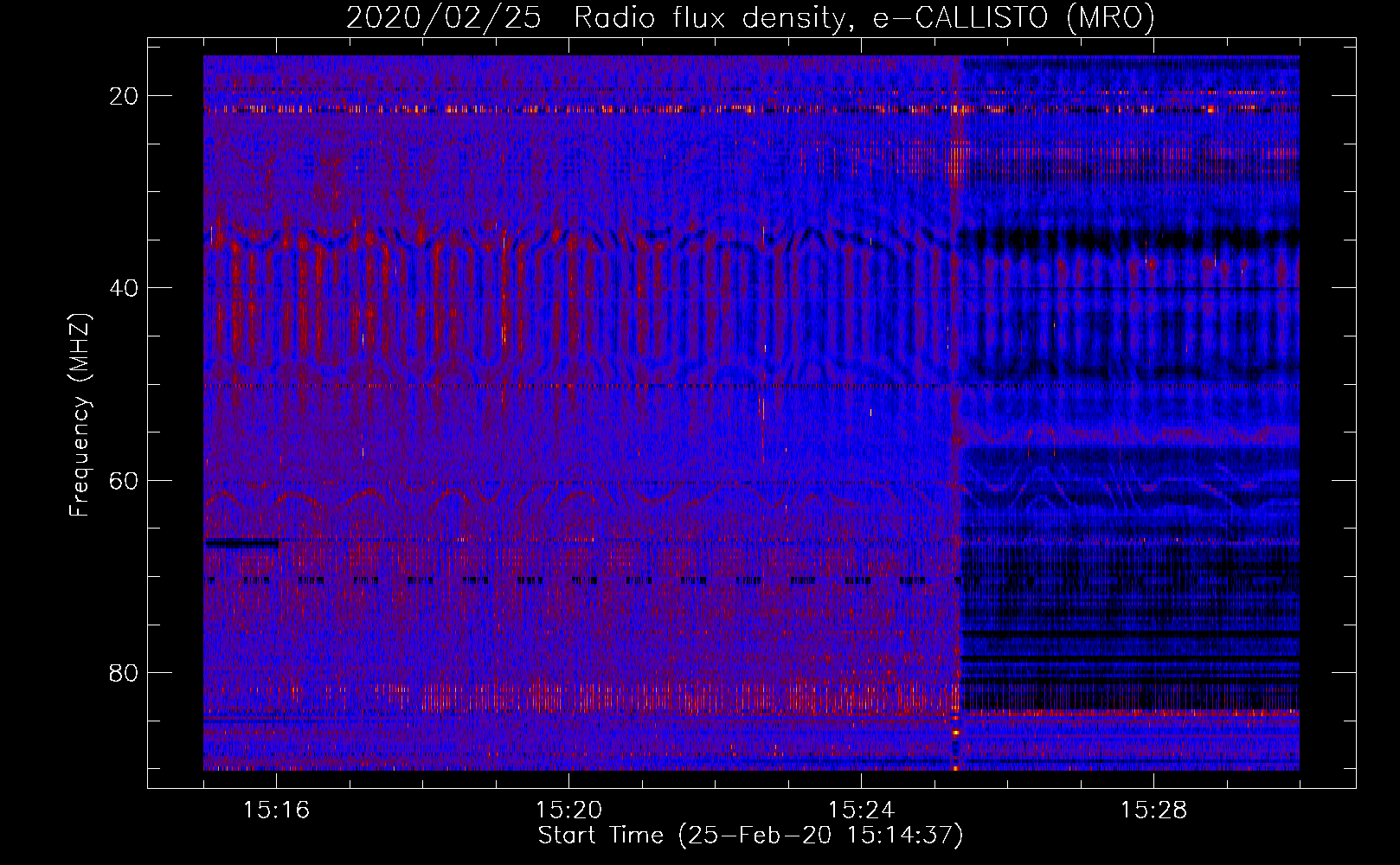
Task: Select the 15:24 time tick label
Action: 862,811
